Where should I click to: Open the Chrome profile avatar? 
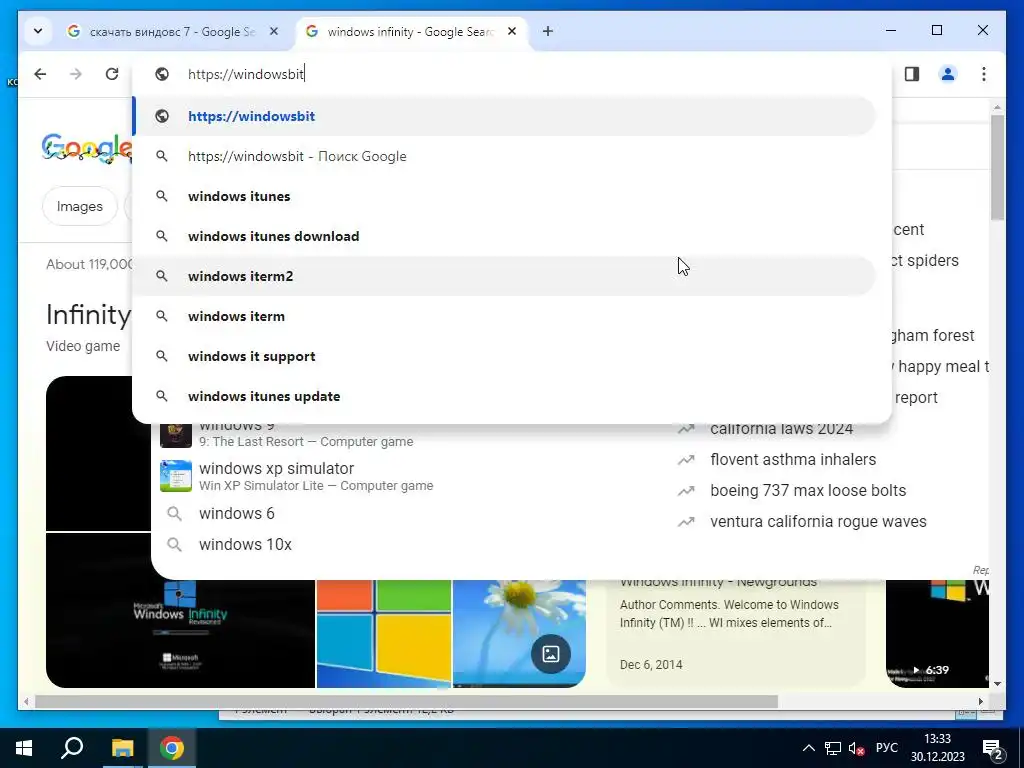tap(948, 74)
